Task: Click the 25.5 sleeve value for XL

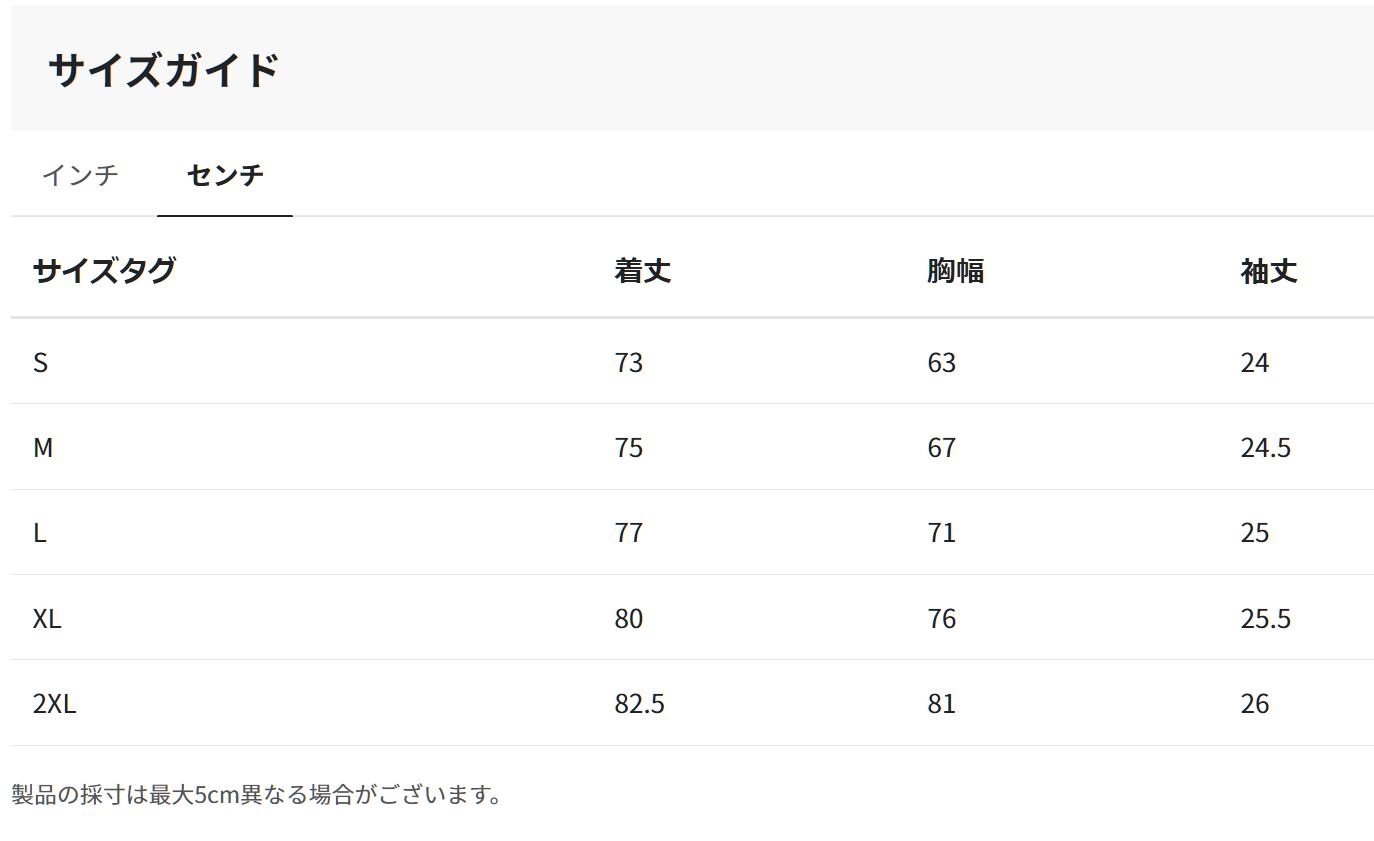Action: point(1265,618)
